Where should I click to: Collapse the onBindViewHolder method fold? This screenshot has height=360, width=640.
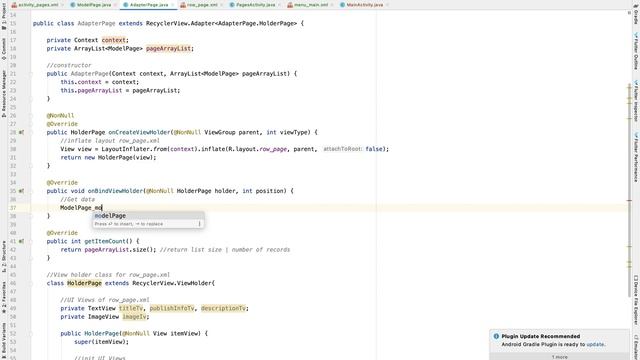[31, 191]
